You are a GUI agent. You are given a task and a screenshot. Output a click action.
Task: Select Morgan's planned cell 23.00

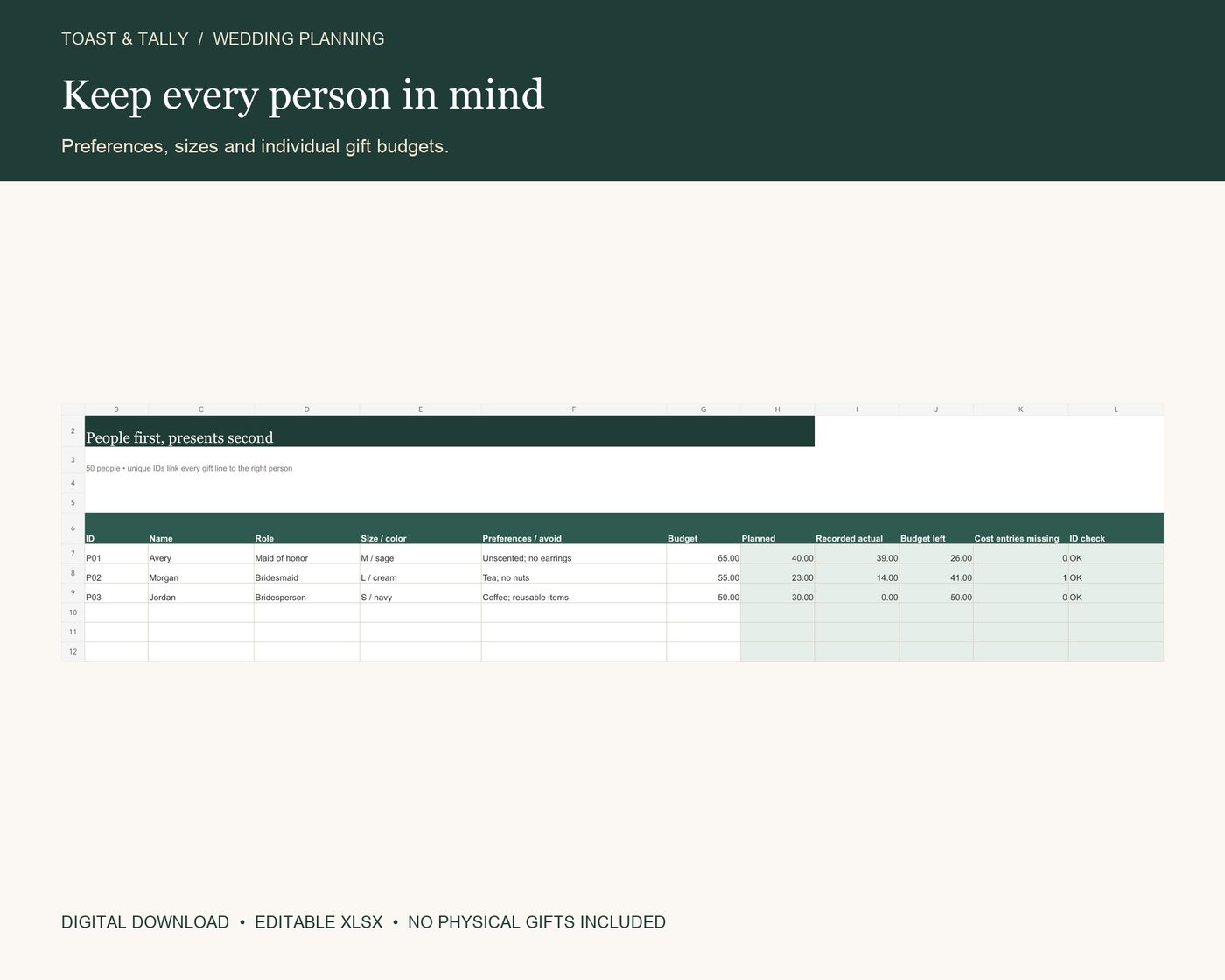point(778,574)
